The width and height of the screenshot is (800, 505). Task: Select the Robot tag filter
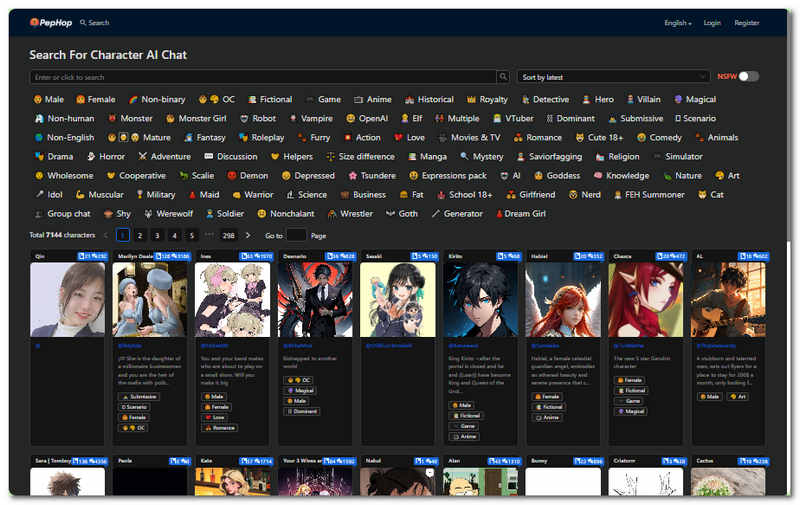pos(258,118)
